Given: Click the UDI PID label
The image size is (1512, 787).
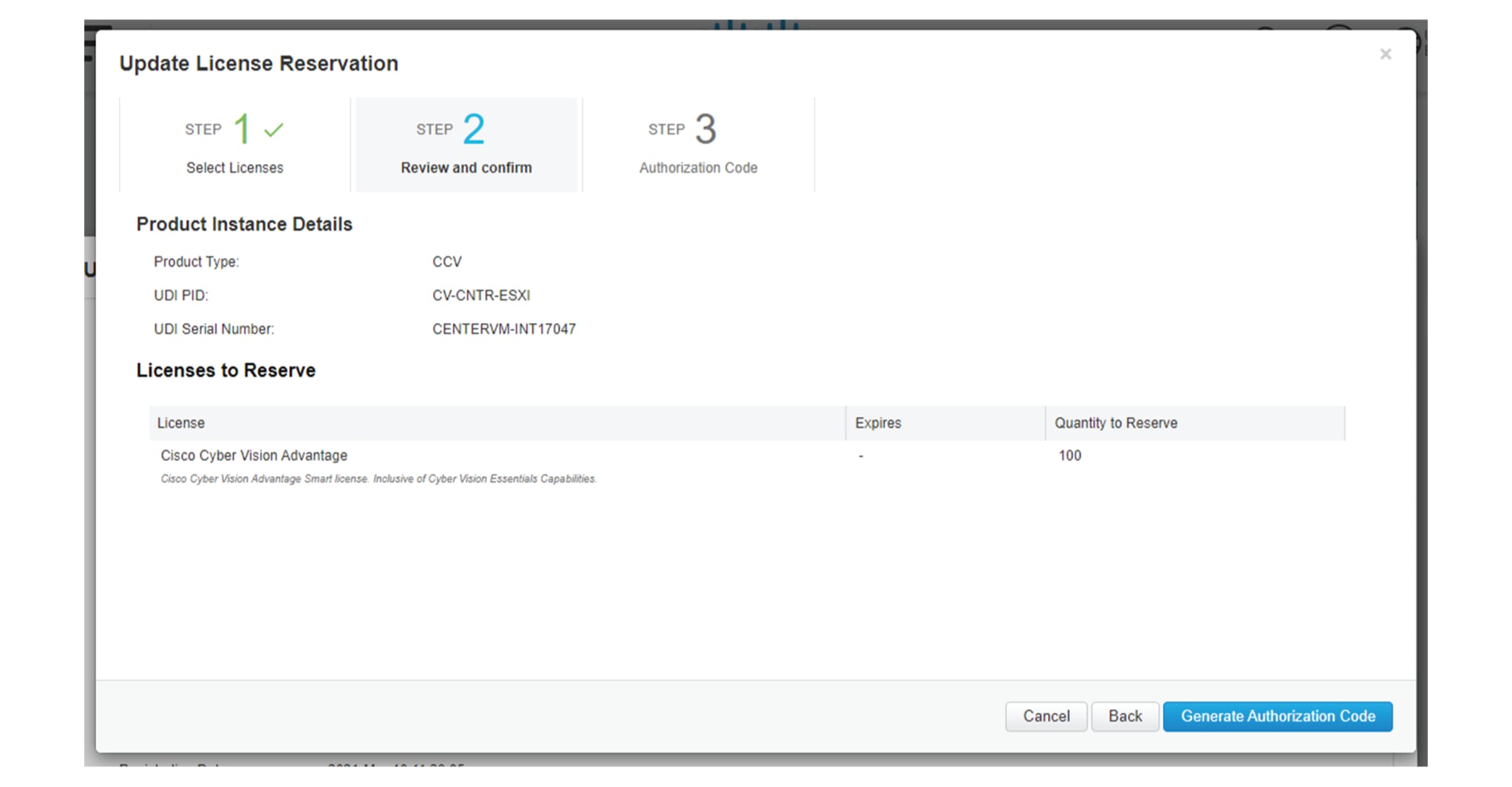Looking at the screenshot, I should [181, 295].
